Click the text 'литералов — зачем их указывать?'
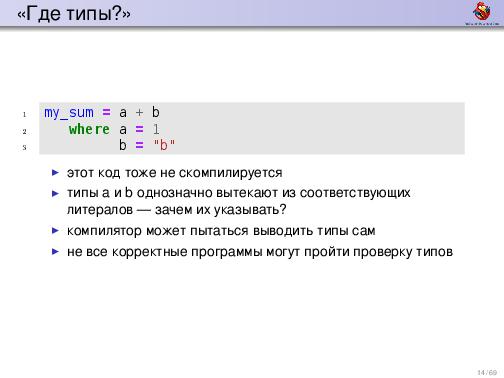504x378 pixels. click(x=177, y=210)
